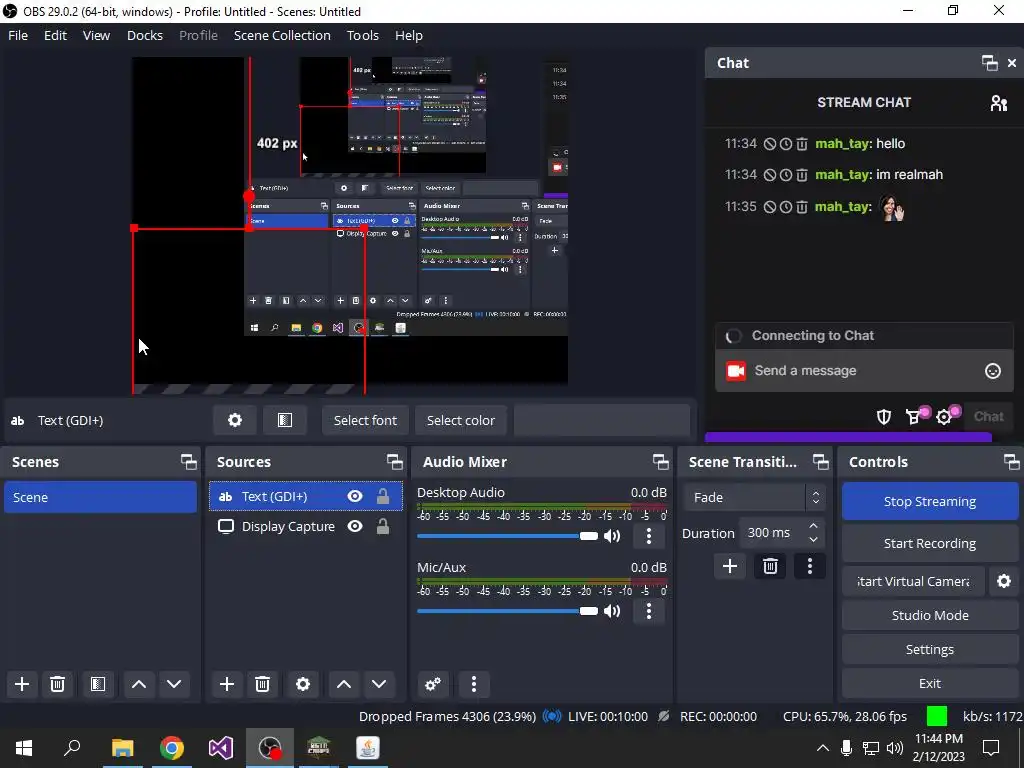
Task: Open advanced audio properties gears icon
Action: [x=432, y=684]
